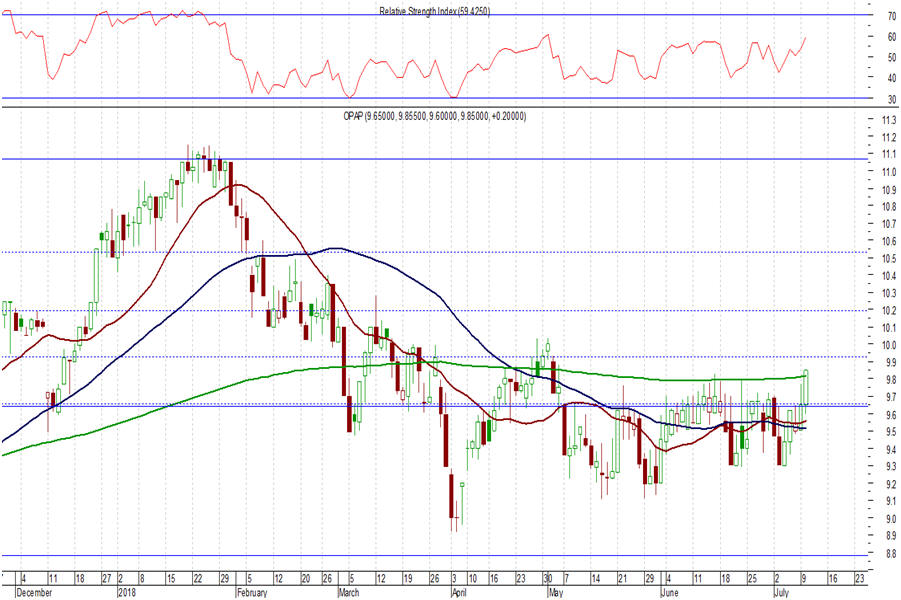Select the 50 level on RSI axis
This screenshot has width=901, height=600.
(x=892, y=57)
